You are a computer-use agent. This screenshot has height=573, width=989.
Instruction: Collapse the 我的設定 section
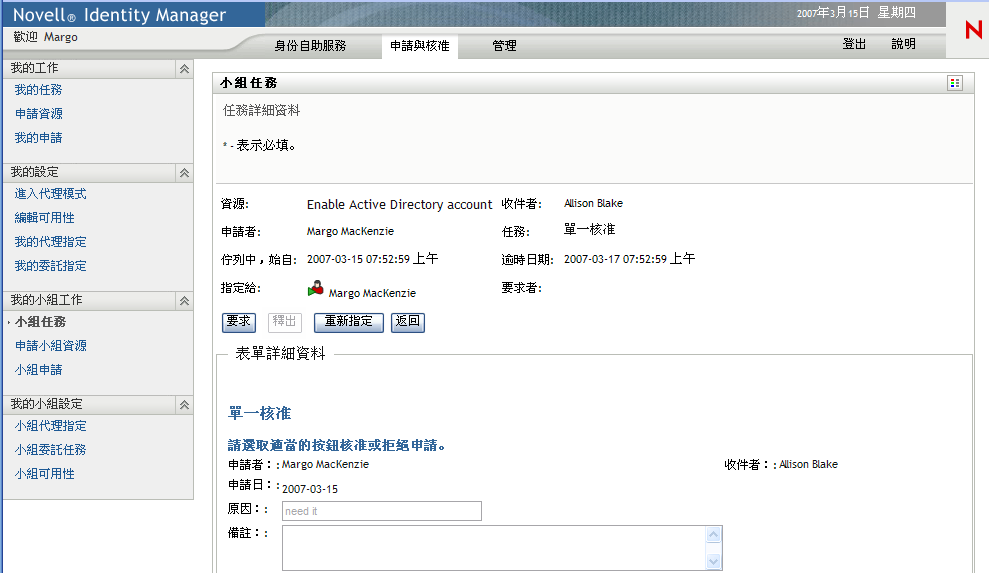click(184, 173)
